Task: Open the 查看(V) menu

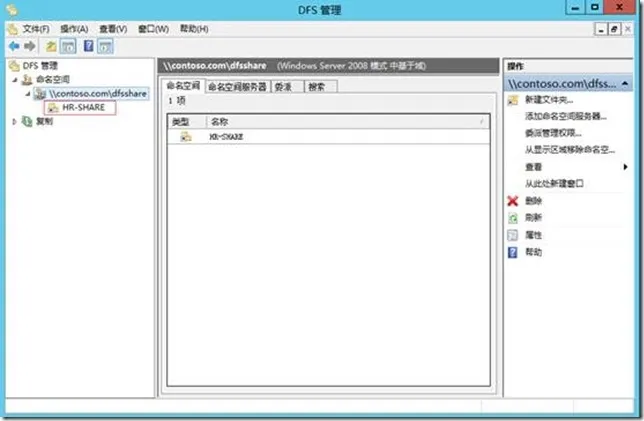Action: (x=113, y=29)
